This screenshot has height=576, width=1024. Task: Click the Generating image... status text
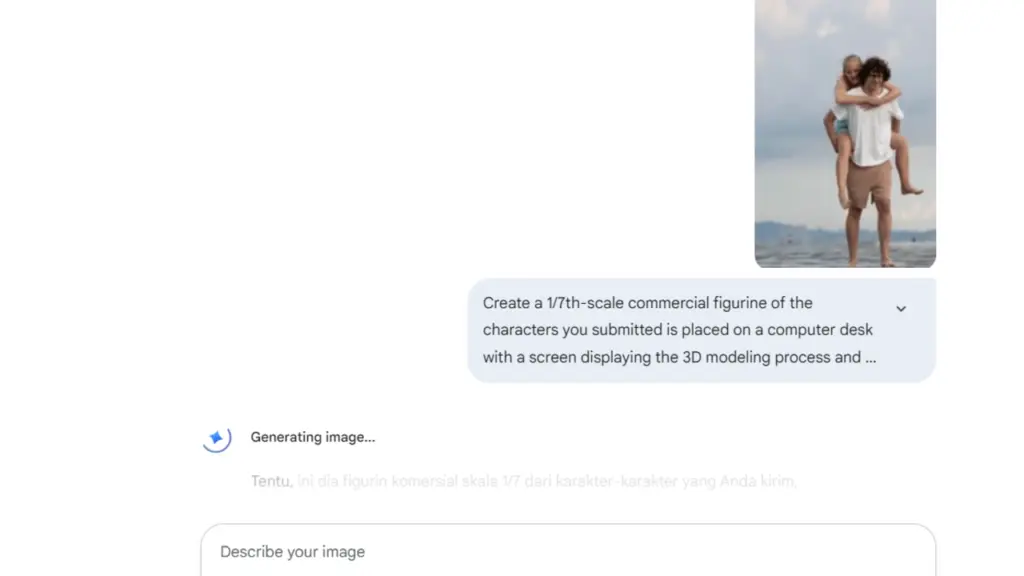point(313,437)
